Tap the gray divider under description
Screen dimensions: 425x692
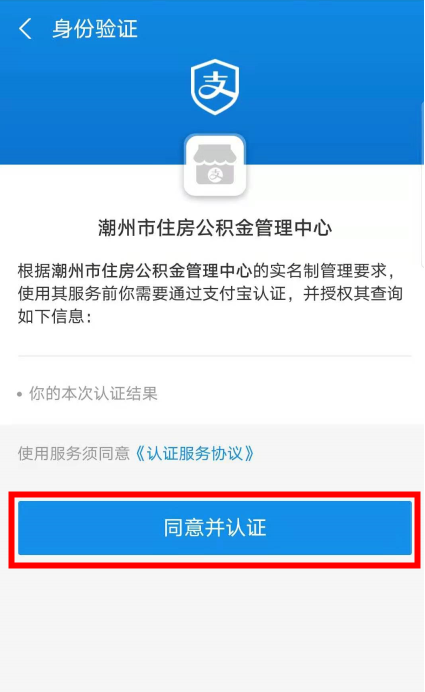coord(214,356)
